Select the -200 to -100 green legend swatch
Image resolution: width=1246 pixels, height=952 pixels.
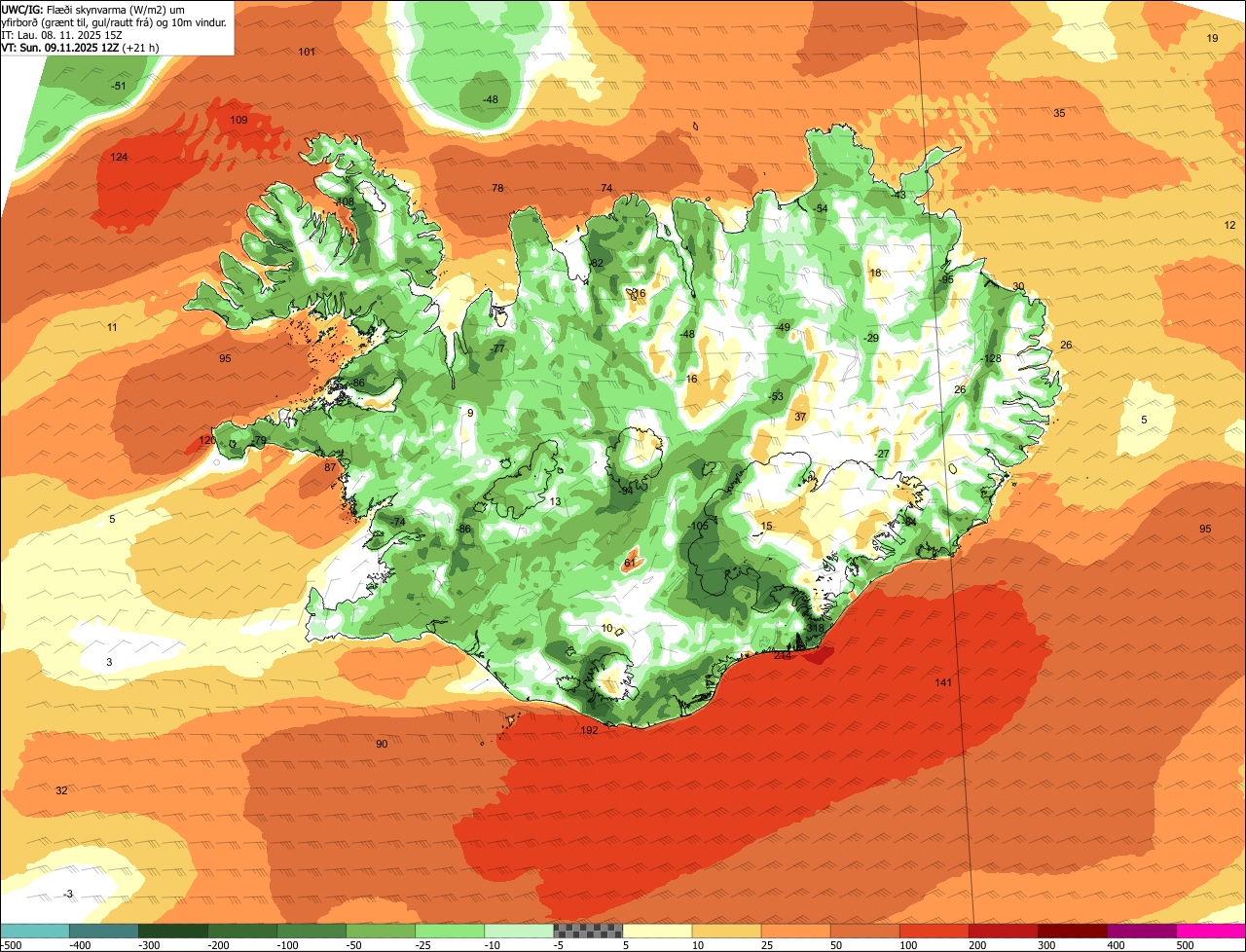[x=242, y=930]
